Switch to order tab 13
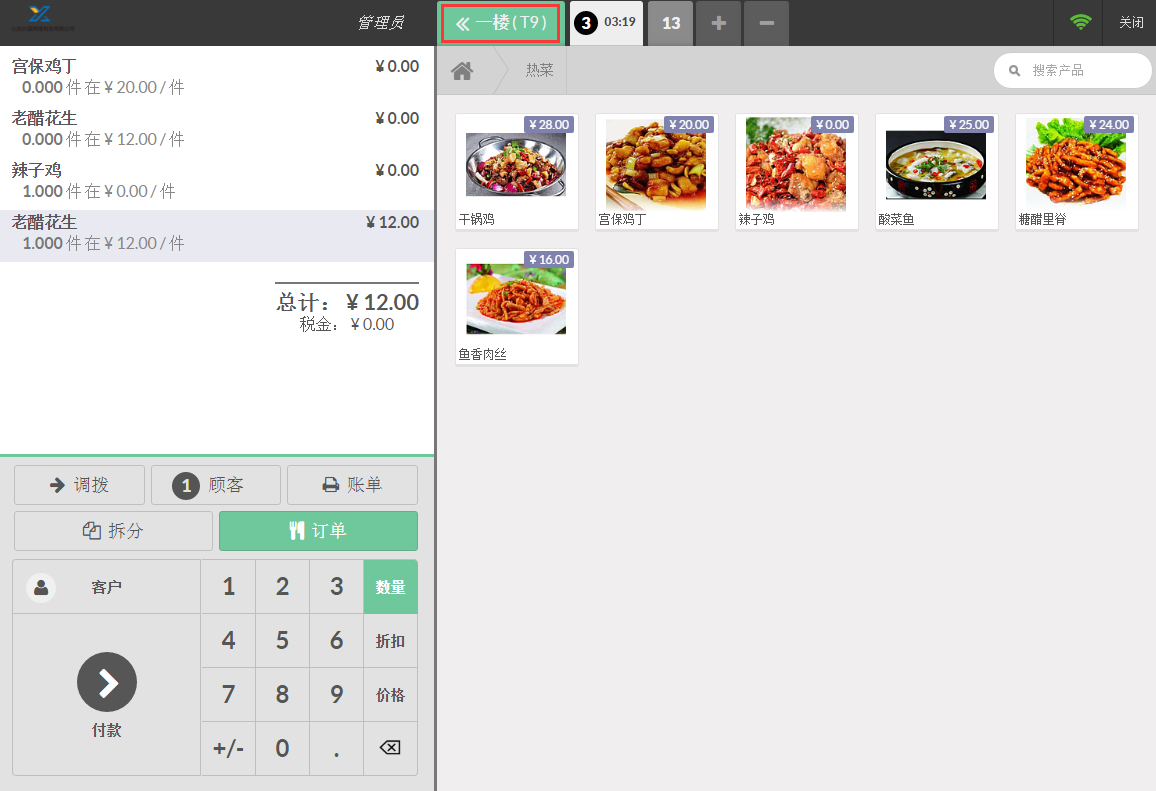Viewport: 1156px width, 791px height. (x=671, y=23)
